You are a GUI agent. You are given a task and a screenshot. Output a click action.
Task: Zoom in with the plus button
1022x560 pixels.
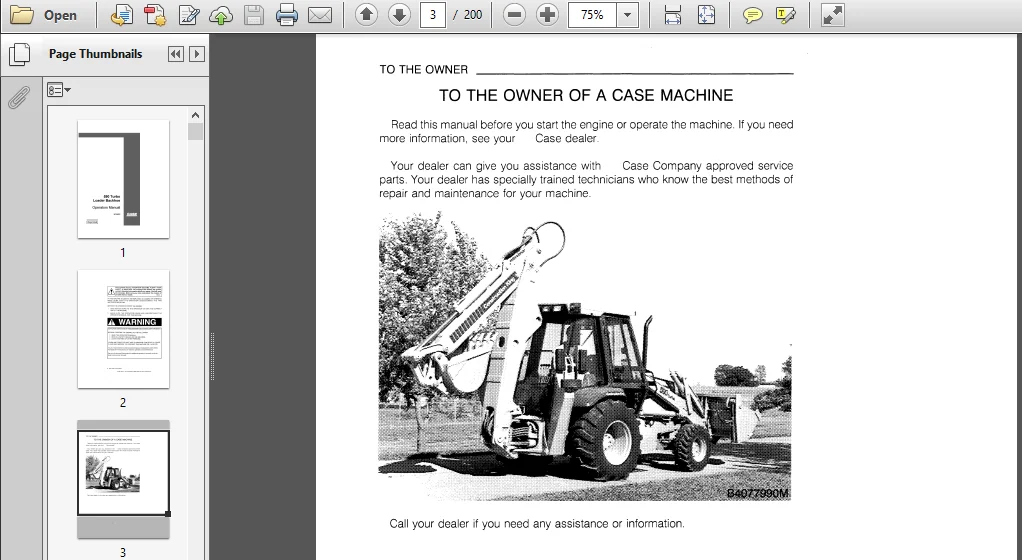[548, 14]
